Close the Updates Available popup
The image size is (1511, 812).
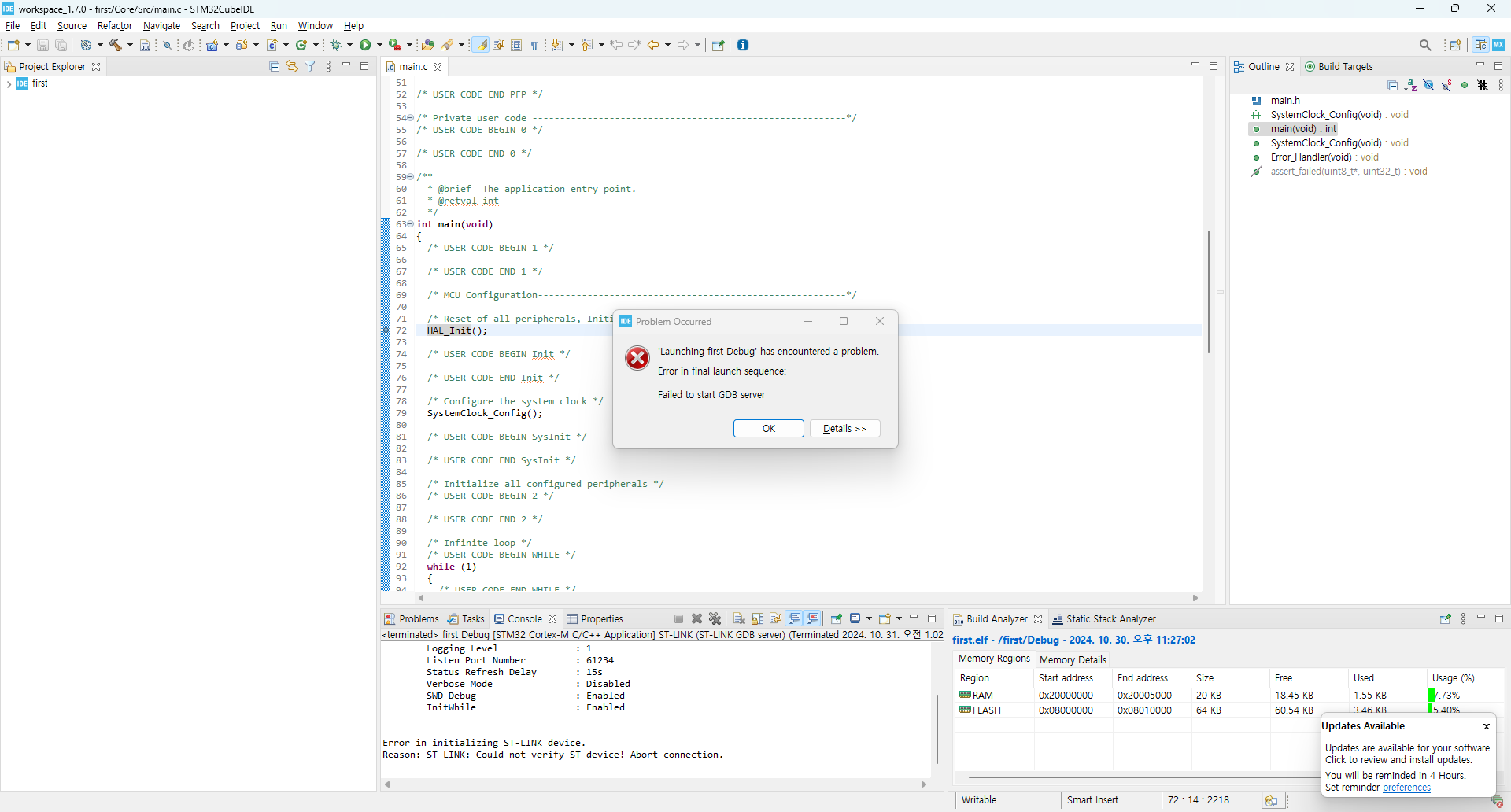point(1487,726)
